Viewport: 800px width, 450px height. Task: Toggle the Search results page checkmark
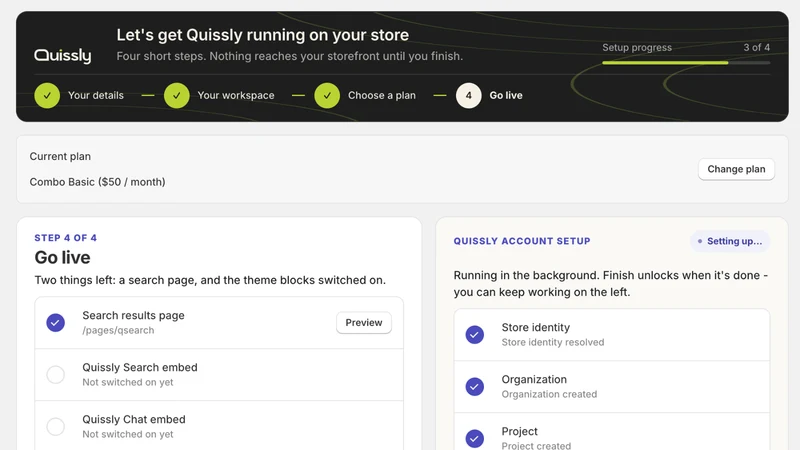tap(56, 322)
